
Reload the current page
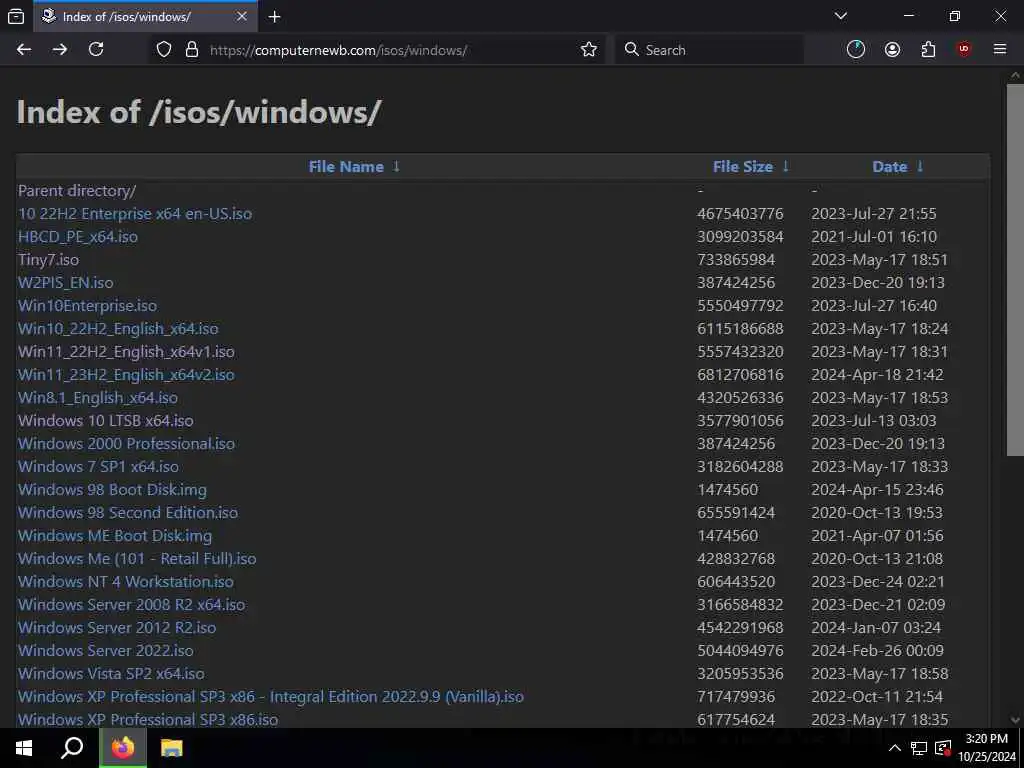pyautogui.click(x=96, y=50)
